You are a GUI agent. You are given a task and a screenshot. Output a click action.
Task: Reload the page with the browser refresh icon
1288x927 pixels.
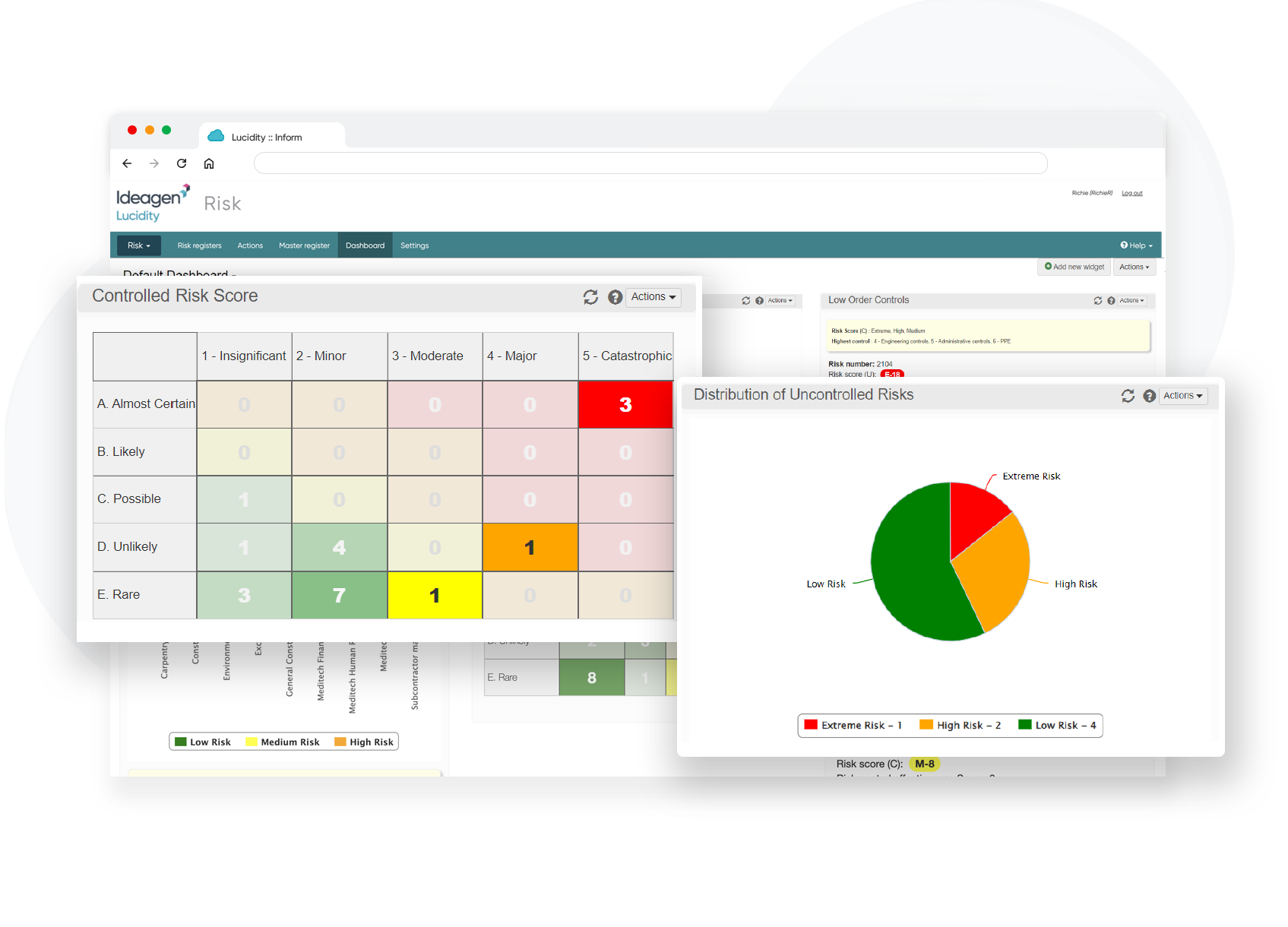pyautogui.click(x=182, y=163)
